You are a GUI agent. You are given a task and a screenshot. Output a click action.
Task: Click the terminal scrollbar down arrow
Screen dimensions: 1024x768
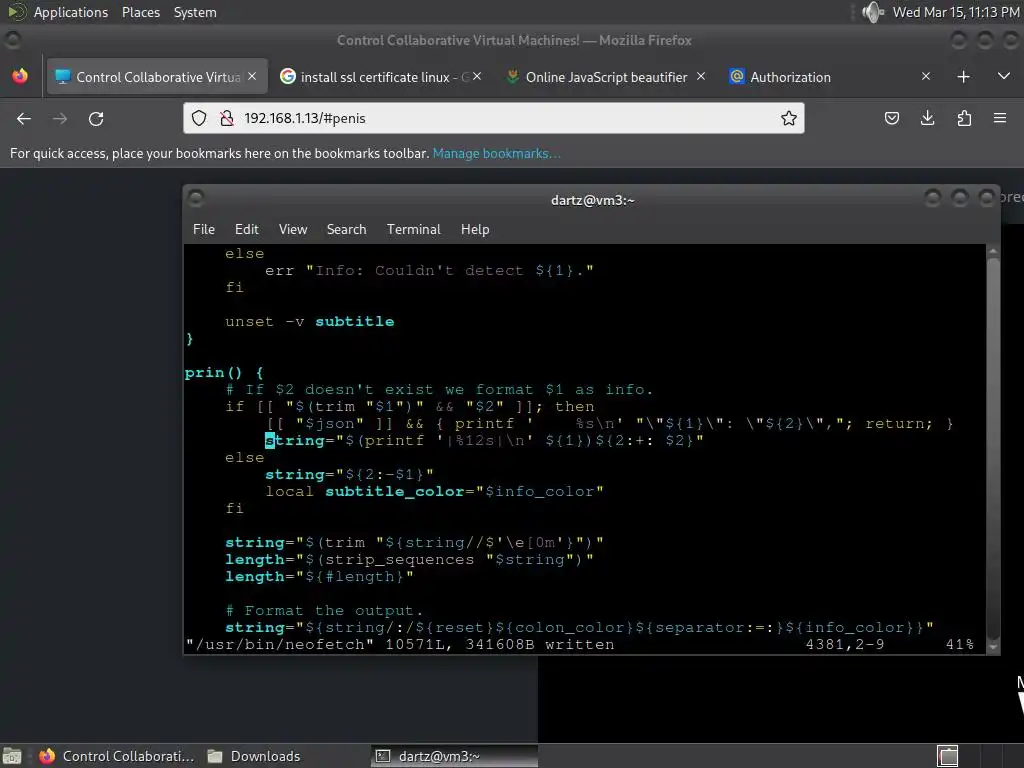(993, 647)
